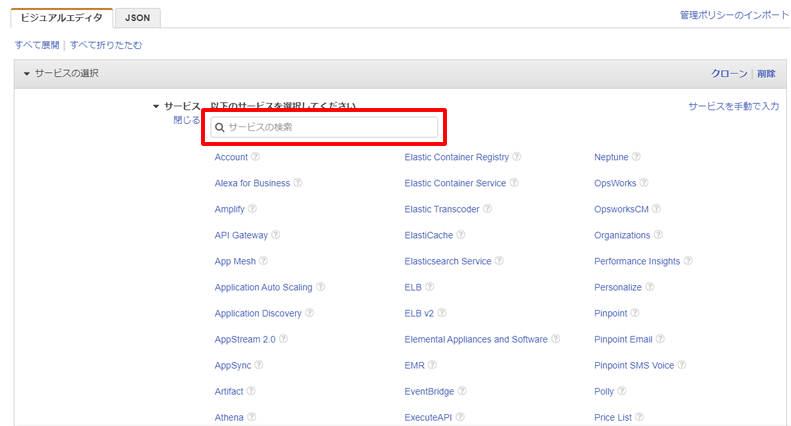Viewport: 791px width, 426px height.
Task: Select the ELB service
Action: [x=413, y=287]
